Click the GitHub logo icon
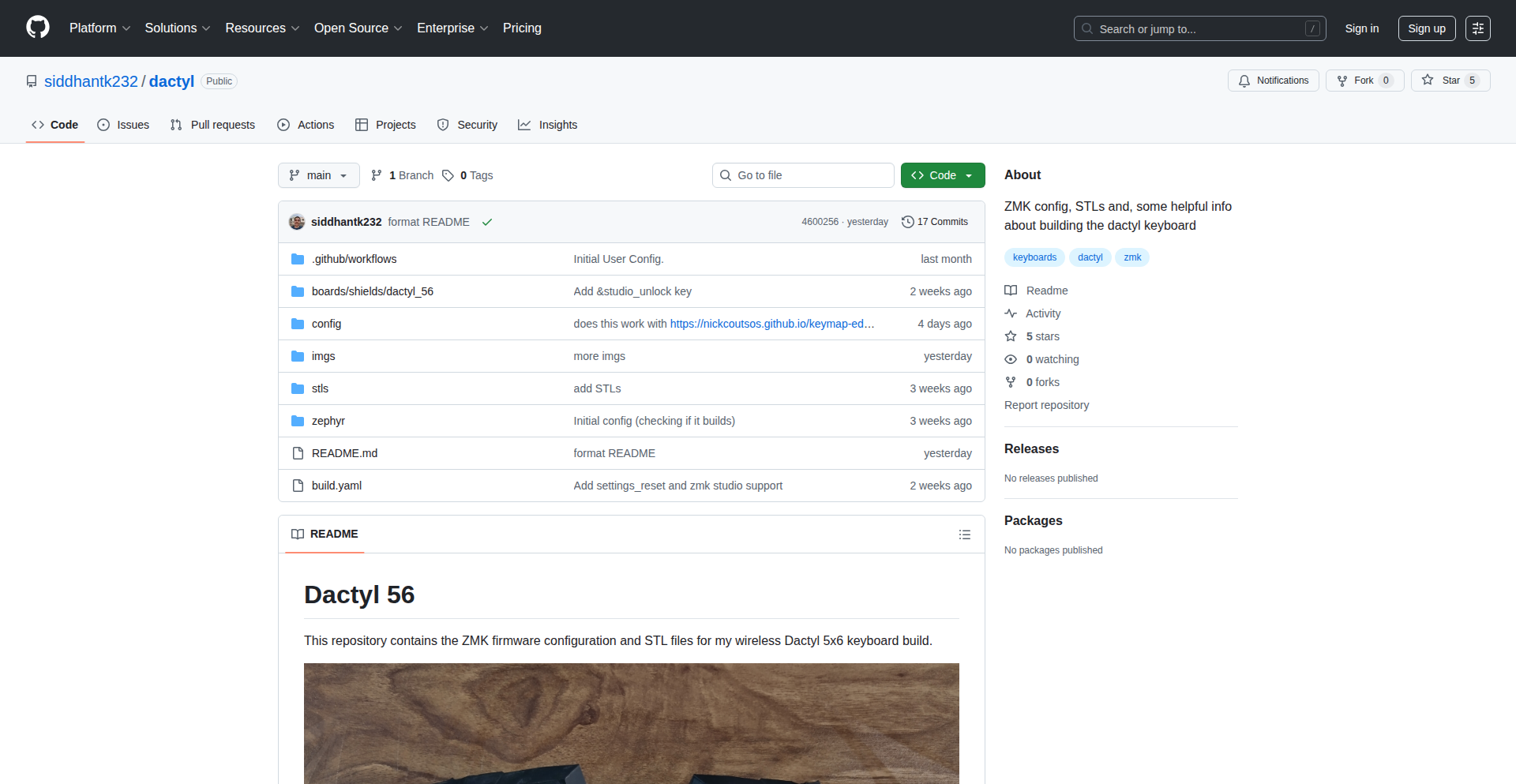Screen dimensions: 1516x784 (38, 28)
